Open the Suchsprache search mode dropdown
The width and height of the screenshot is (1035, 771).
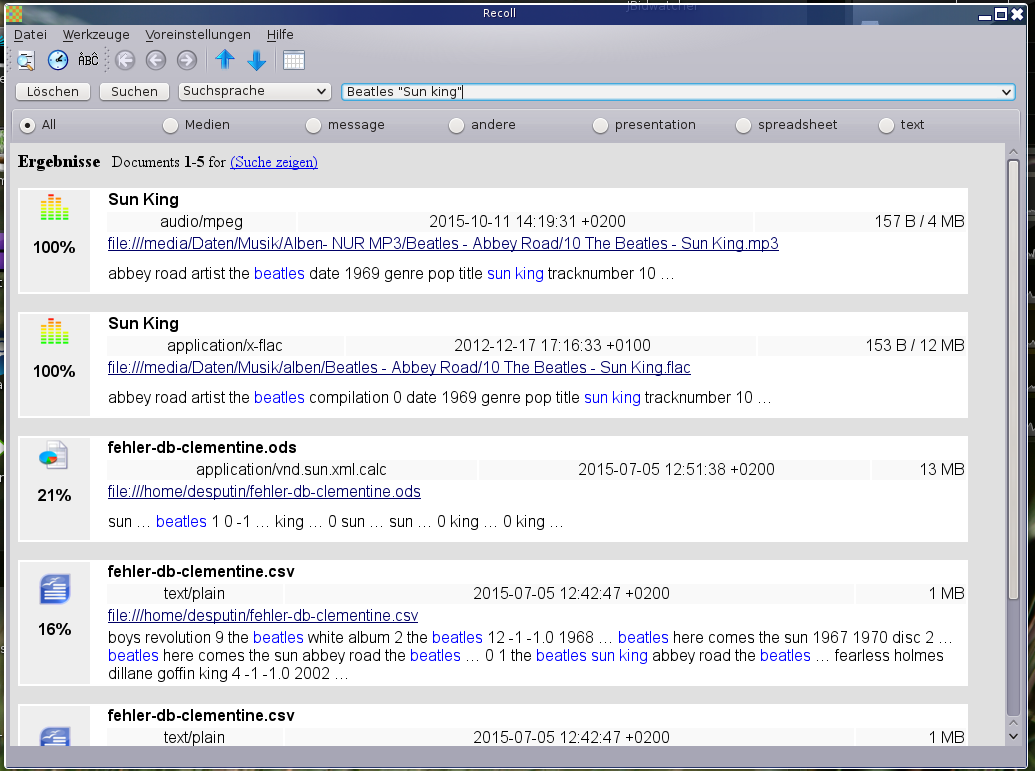click(x=255, y=91)
